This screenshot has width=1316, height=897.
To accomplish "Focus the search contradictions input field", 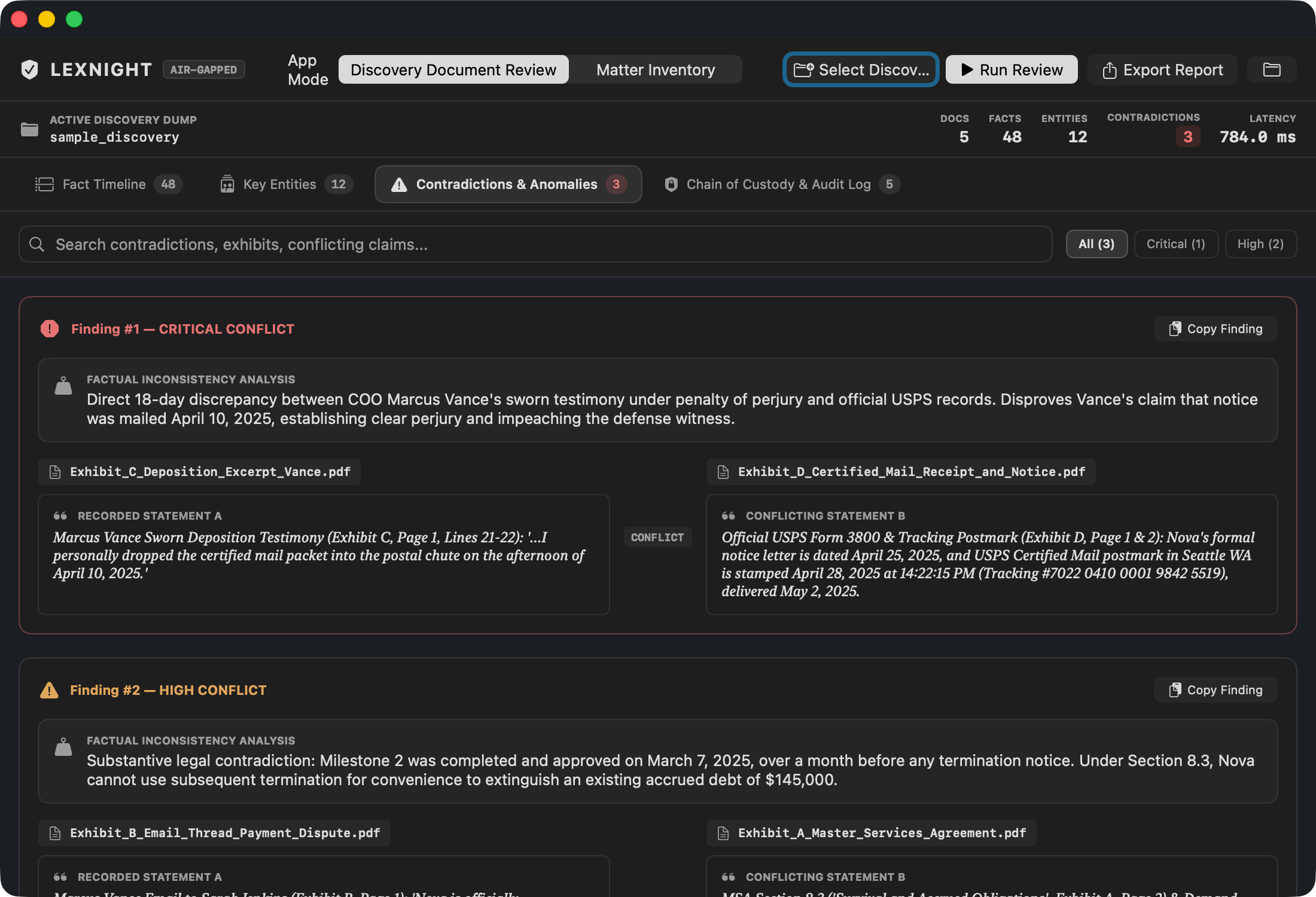I will tap(535, 244).
